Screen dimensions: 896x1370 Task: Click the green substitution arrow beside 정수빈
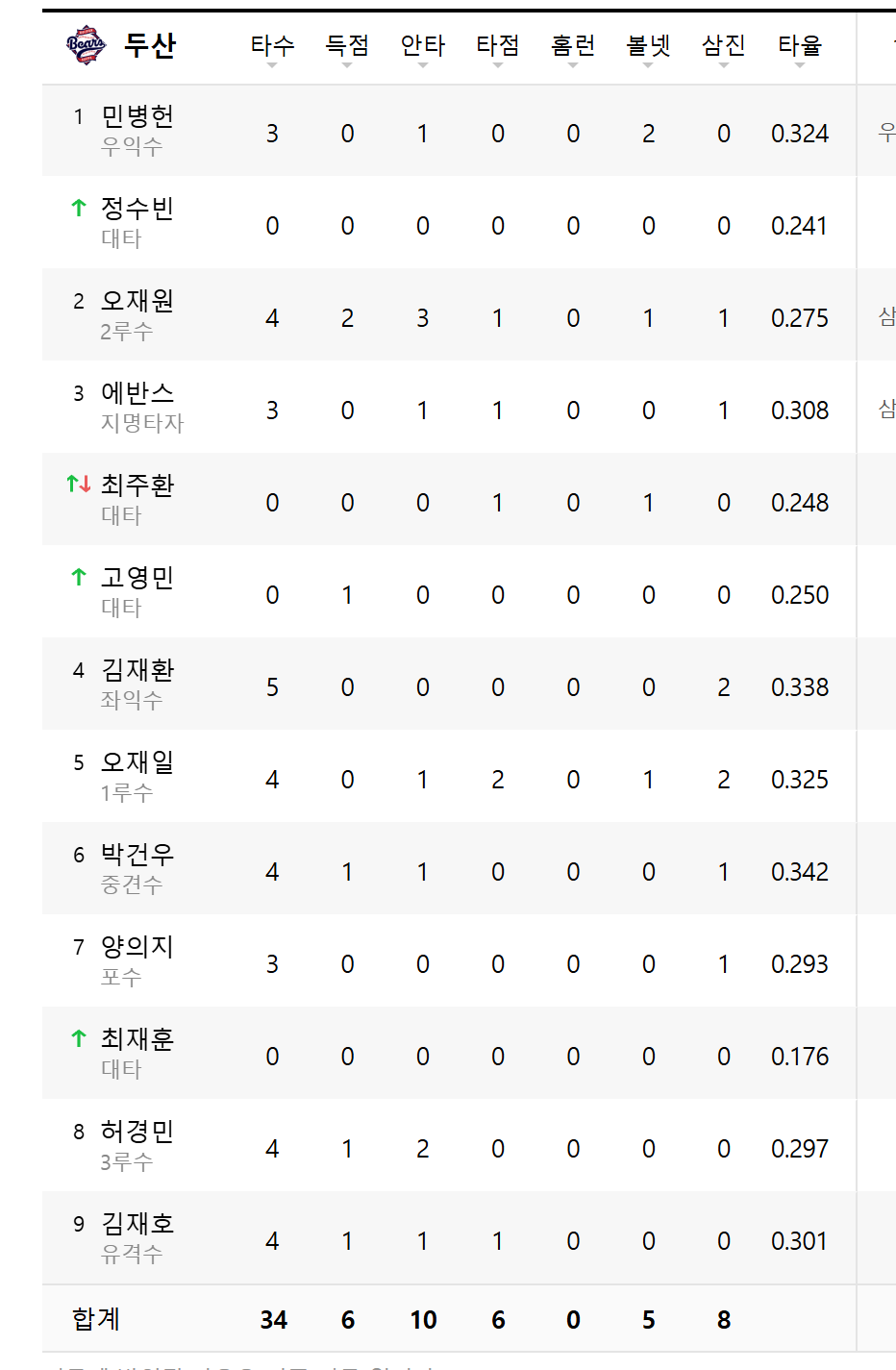[x=79, y=208]
